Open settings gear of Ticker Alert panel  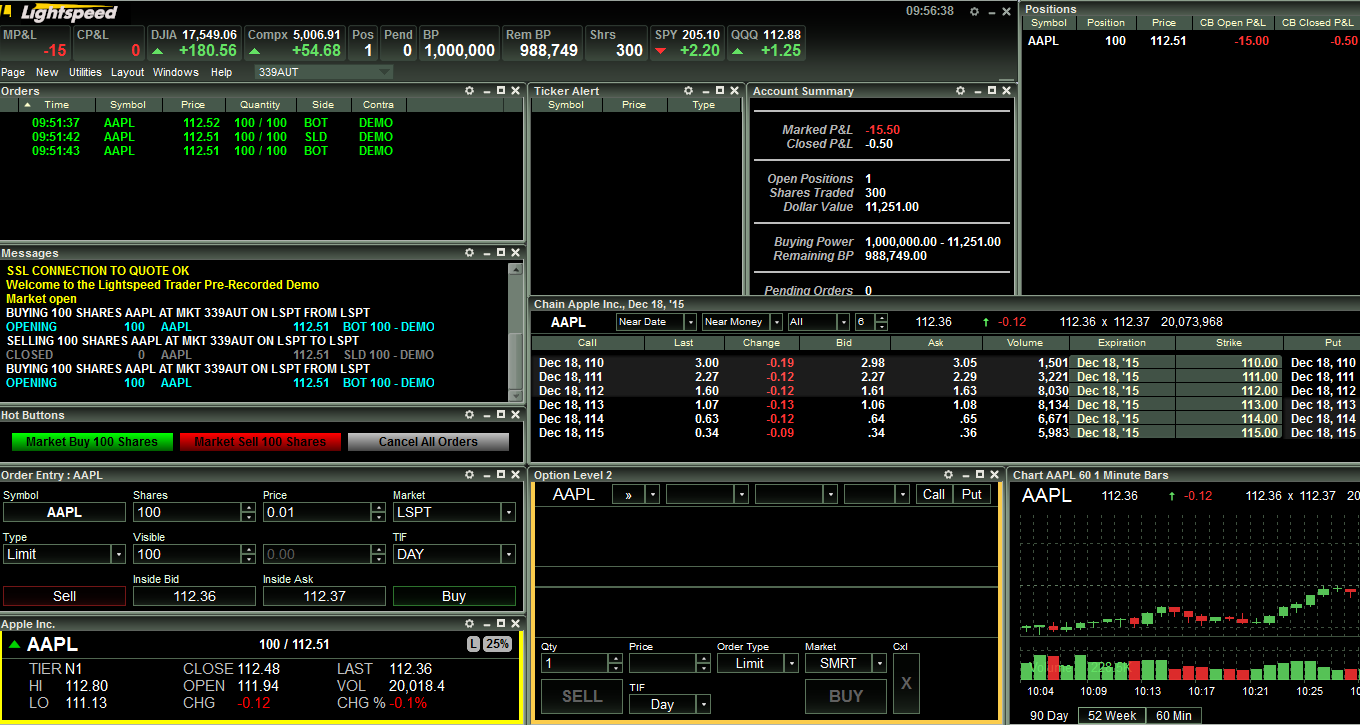click(x=690, y=90)
